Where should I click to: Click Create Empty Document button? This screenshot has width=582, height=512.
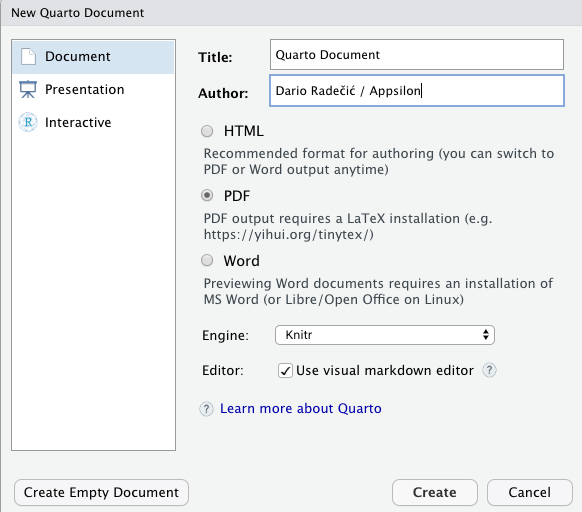[x=101, y=492]
